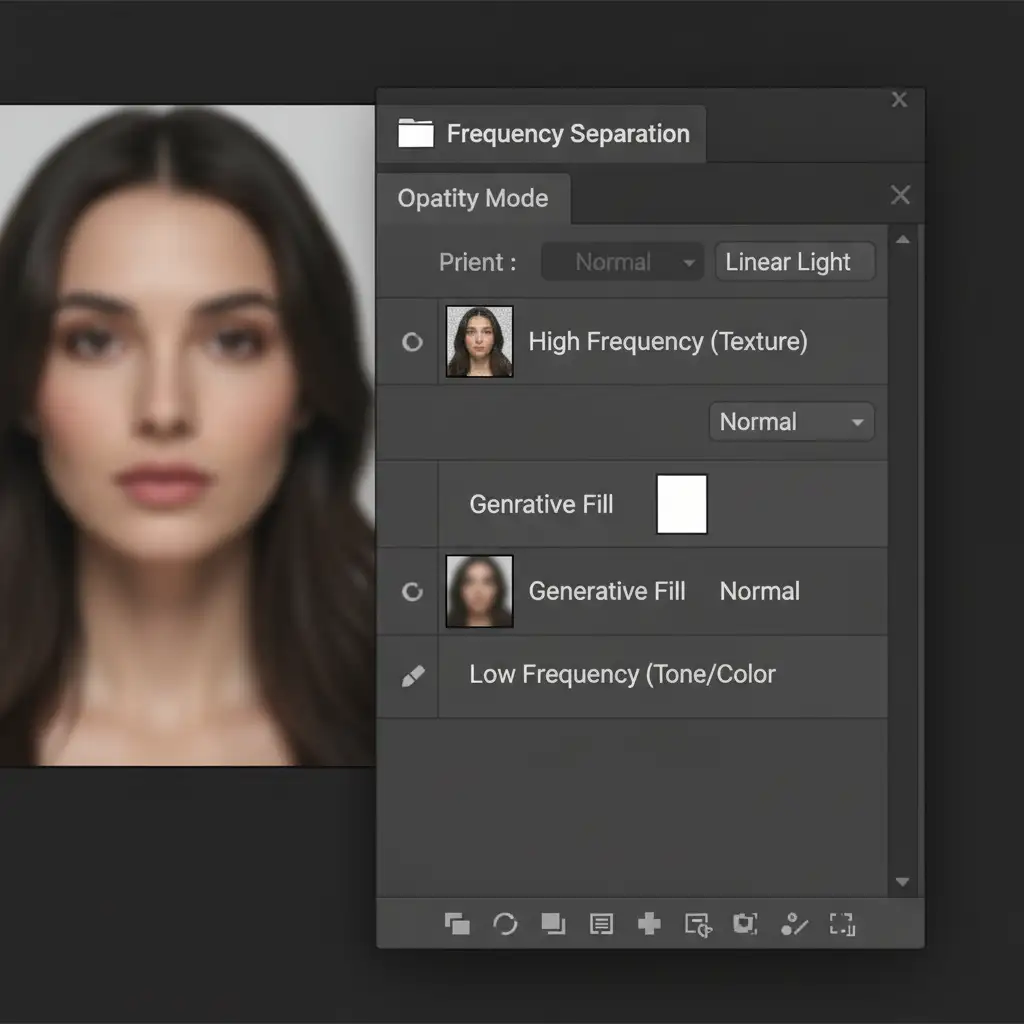Select the Frequency Separation tab
1024x1024 pixels.
[x=567, y=134]
